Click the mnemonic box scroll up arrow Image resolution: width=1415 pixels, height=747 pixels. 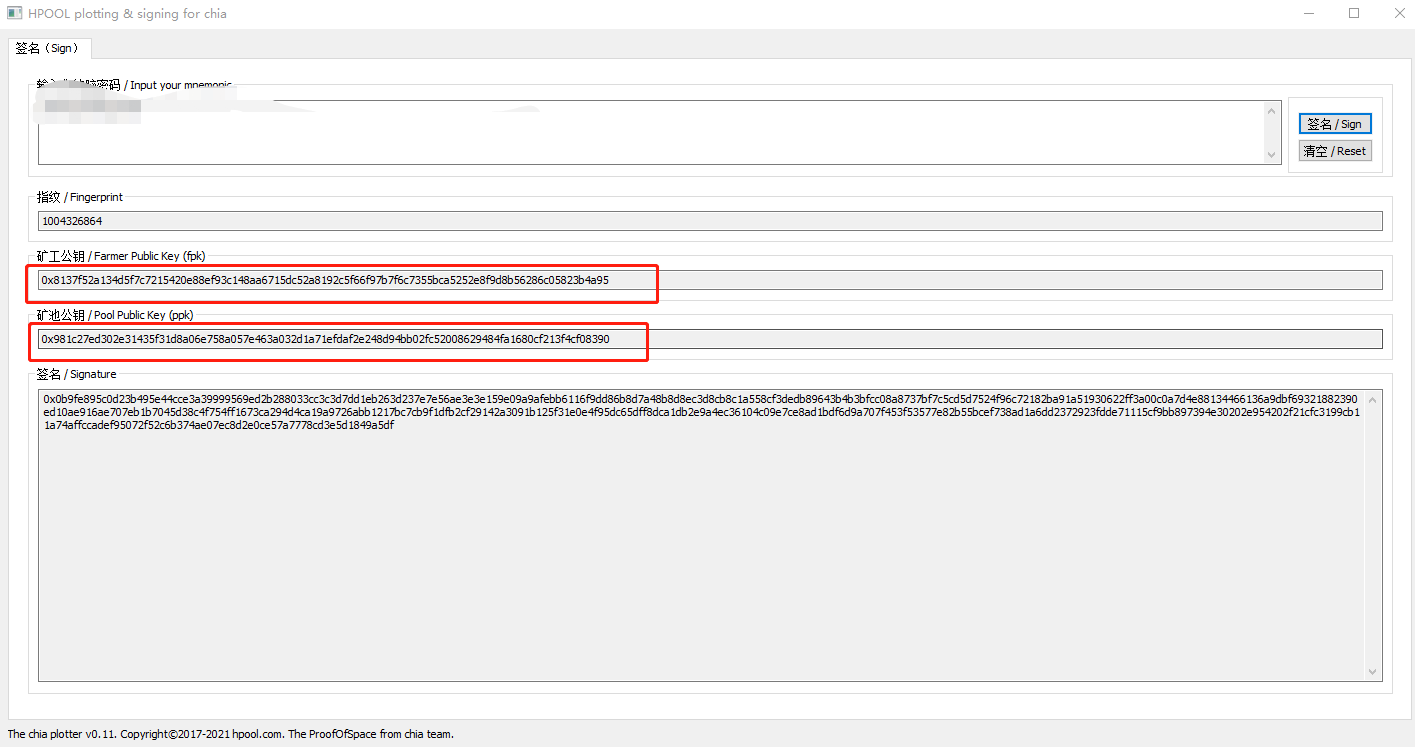coord(1272,109)
